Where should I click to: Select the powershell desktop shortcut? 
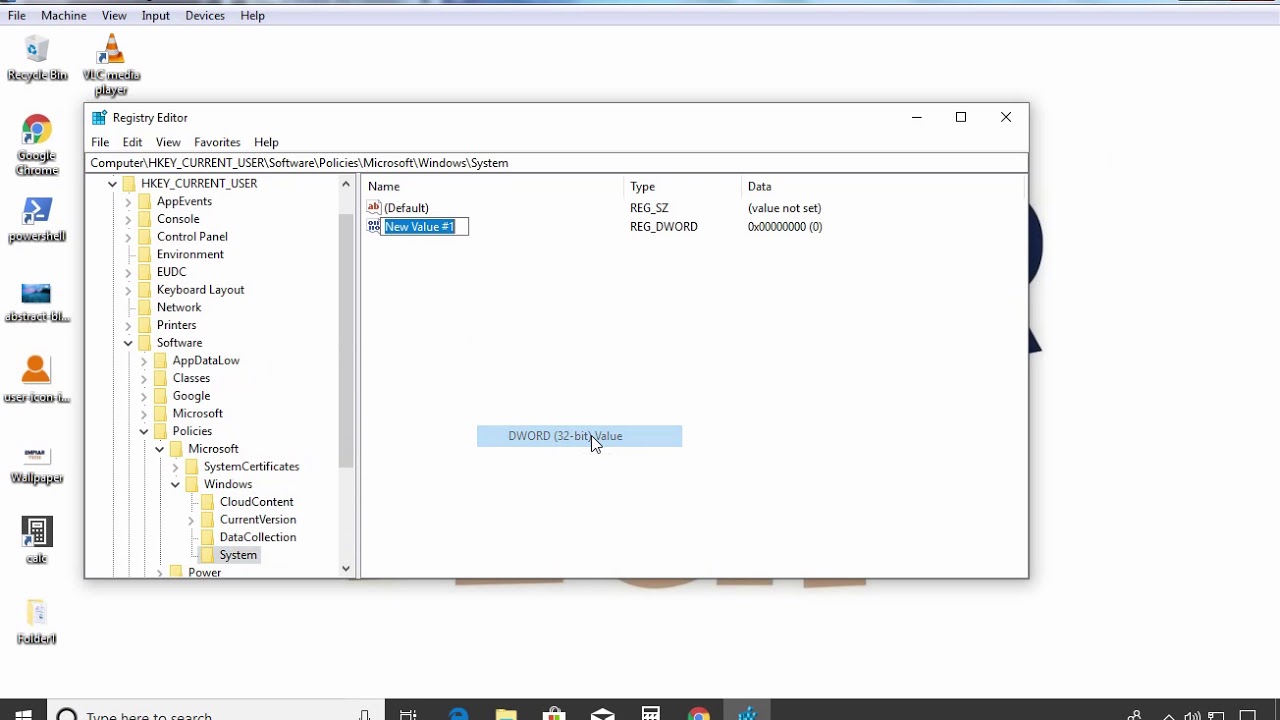[x=37, y=220]
